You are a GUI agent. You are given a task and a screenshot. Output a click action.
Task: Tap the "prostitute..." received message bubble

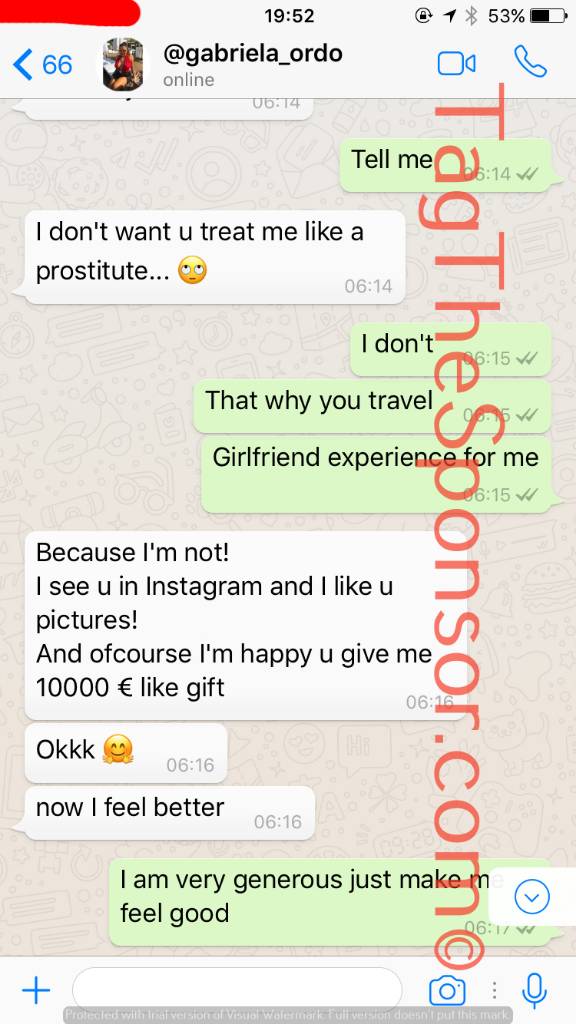(x=215, y=257)
